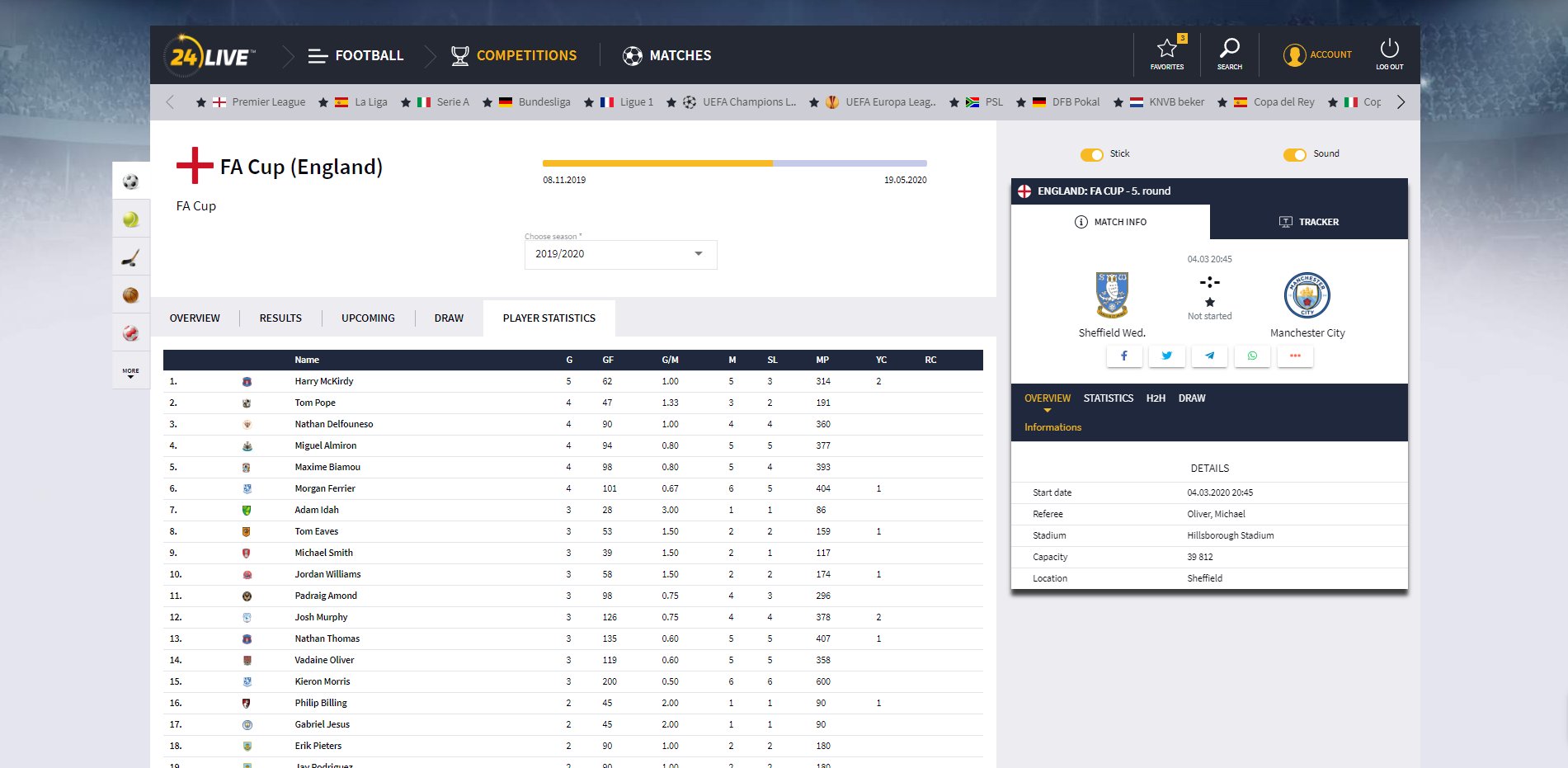
Task: Go to previous leagues with left chevron
Action: (170, 102)
